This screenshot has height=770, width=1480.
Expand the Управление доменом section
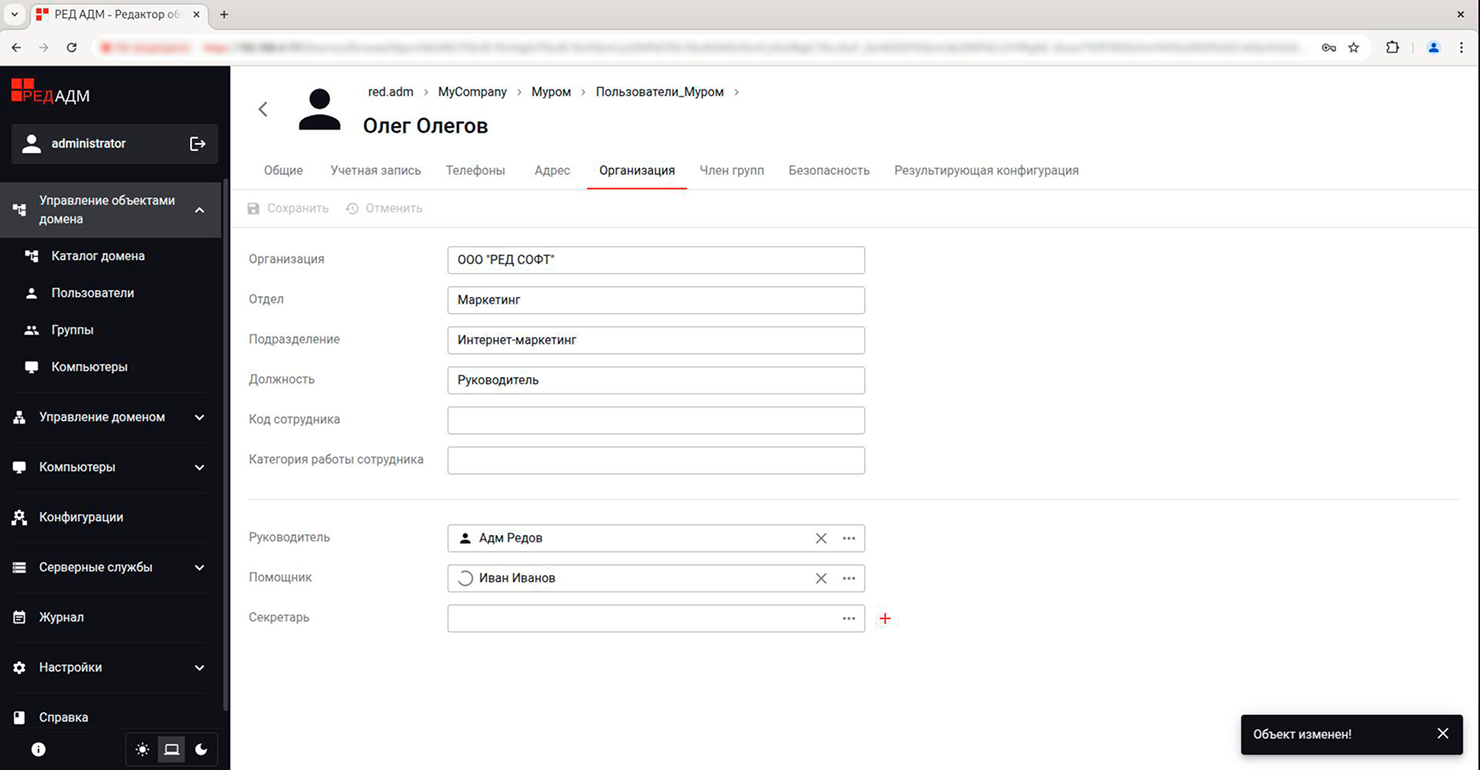[x=199, y=417]
